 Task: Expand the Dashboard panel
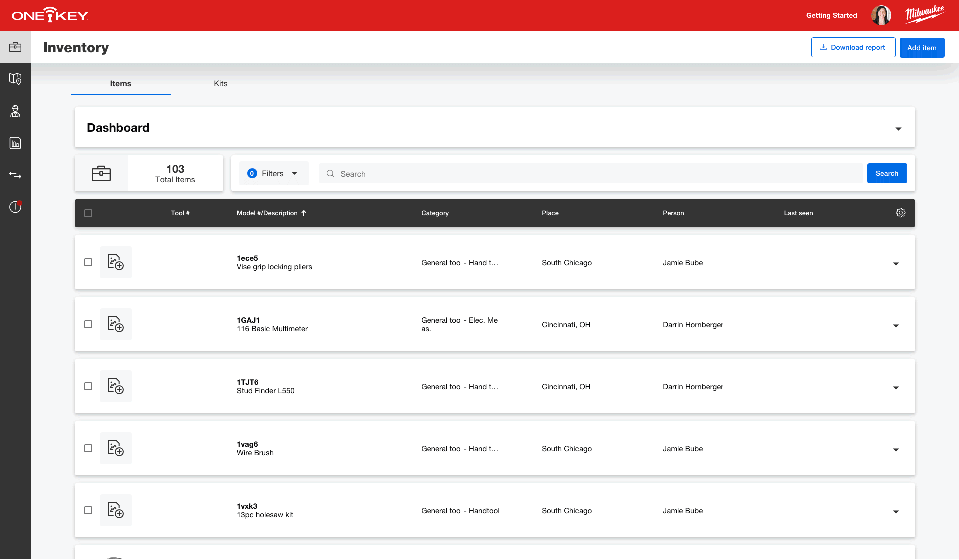(897, 129)
